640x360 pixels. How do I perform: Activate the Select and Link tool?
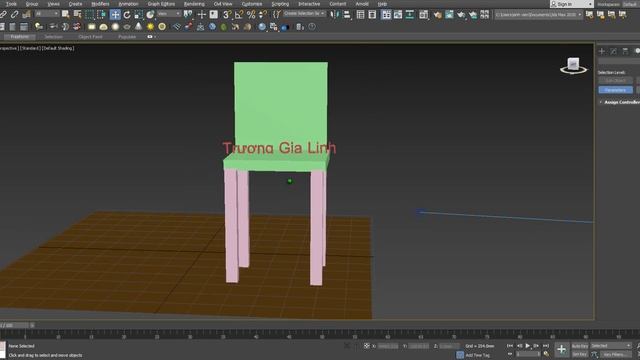[x=3, y=15]
